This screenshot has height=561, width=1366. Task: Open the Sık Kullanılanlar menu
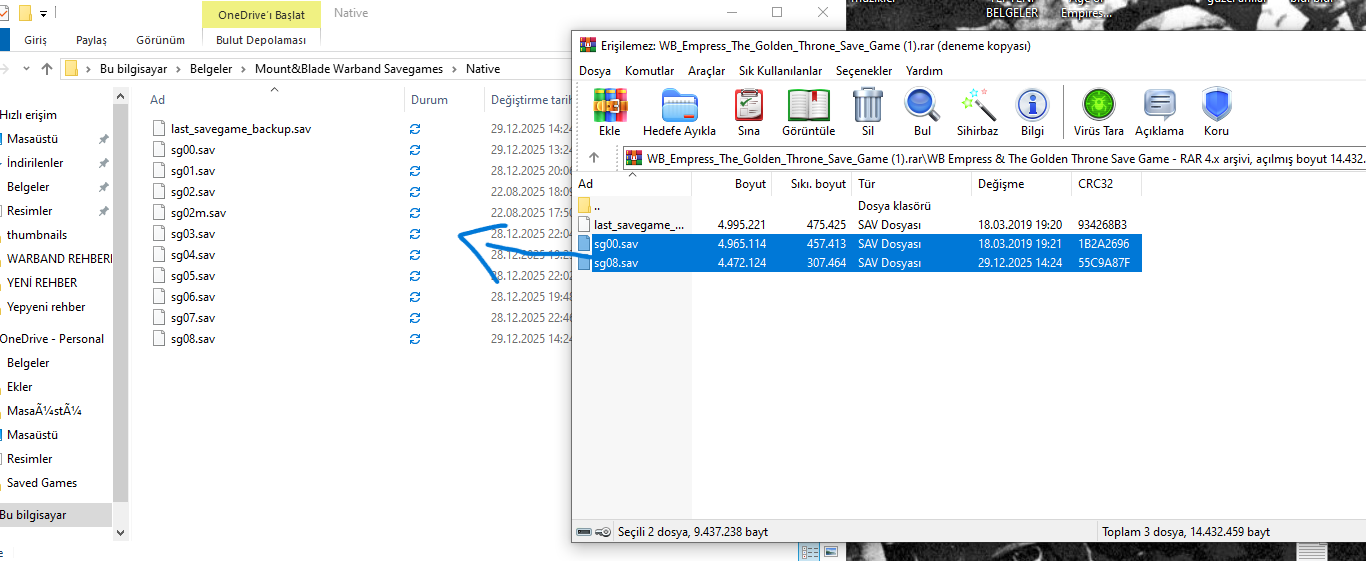781,71
